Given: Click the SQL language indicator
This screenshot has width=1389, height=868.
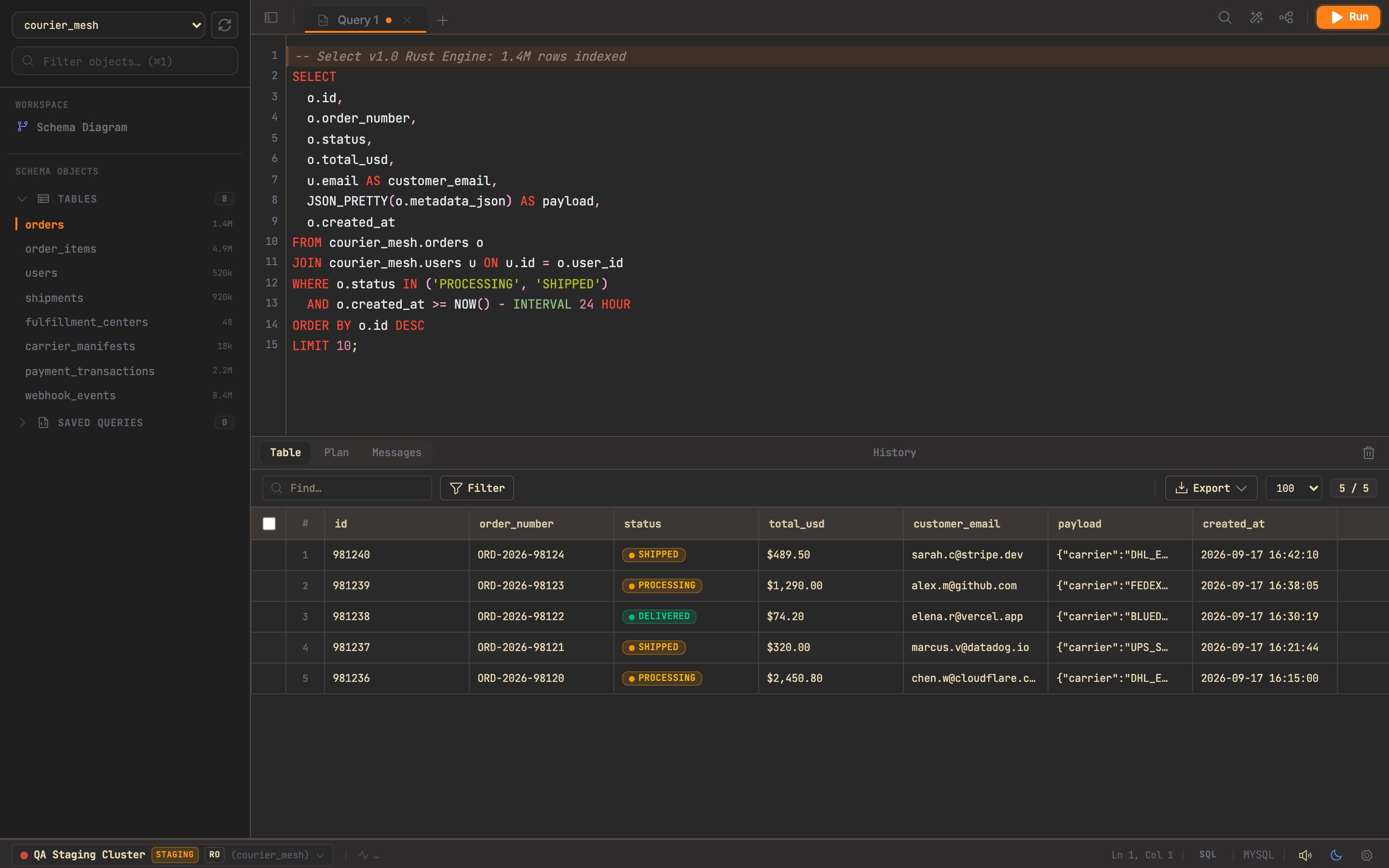Looking at the screenshot, I should (1207, 855).
